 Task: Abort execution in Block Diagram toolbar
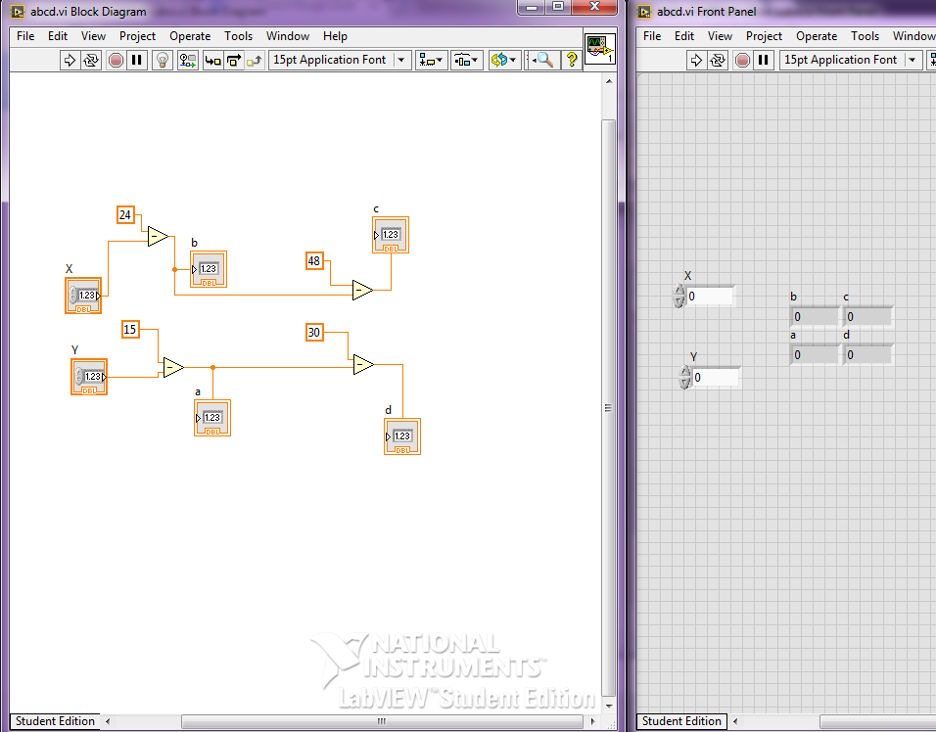(x=116, y=60)
